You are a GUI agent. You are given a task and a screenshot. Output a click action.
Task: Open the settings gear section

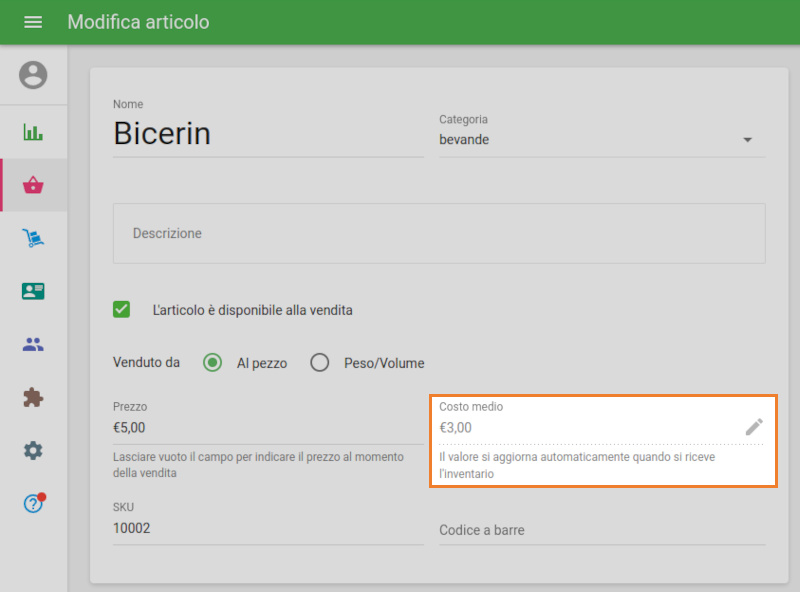[33, 451]
